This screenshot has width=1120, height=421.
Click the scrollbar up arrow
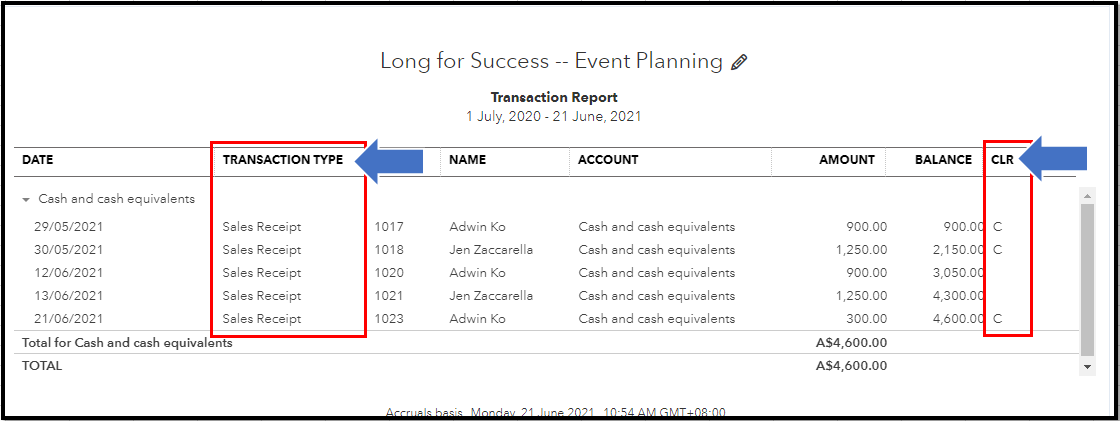[1088, 195]
